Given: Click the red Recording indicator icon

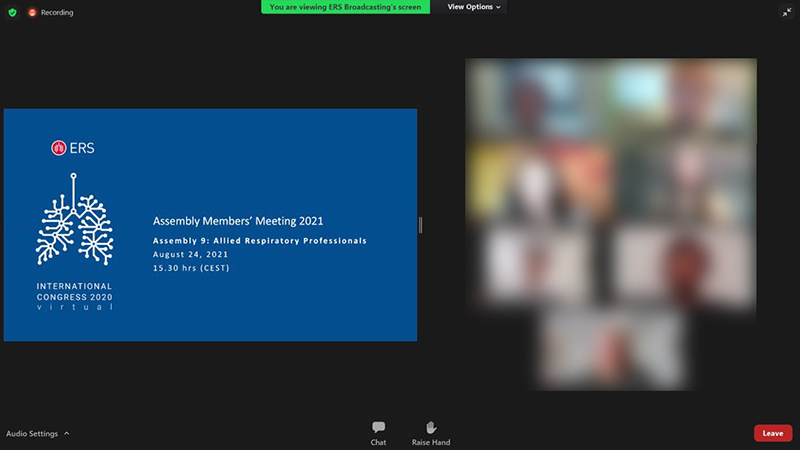Looking at the screenshot, I should pyautogui.click(x=32, y=12).
